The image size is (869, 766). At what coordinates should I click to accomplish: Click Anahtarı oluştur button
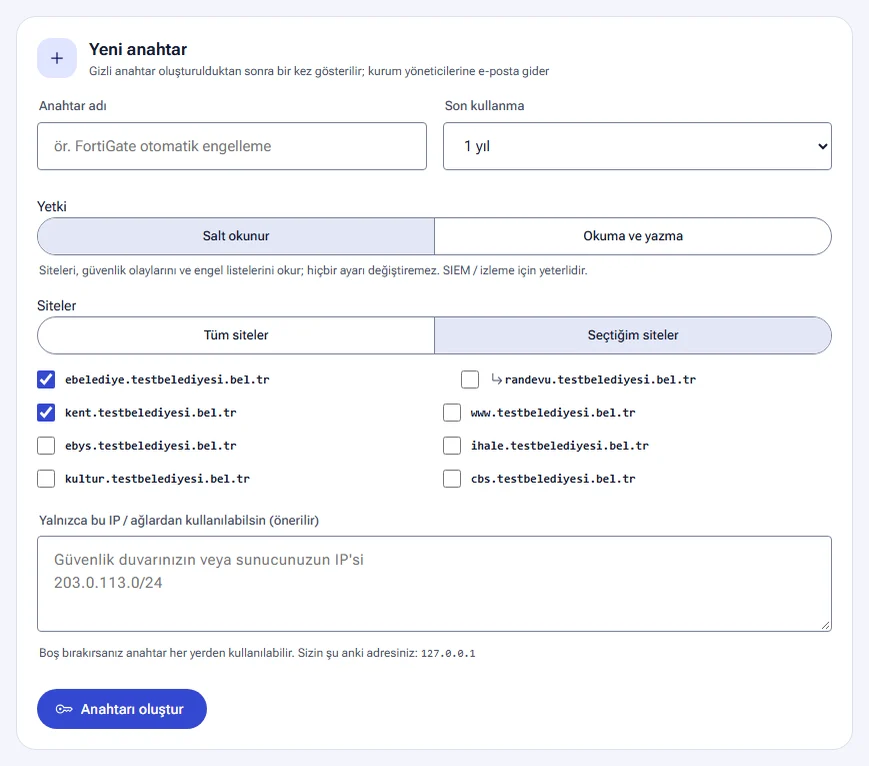pos(122,709)
